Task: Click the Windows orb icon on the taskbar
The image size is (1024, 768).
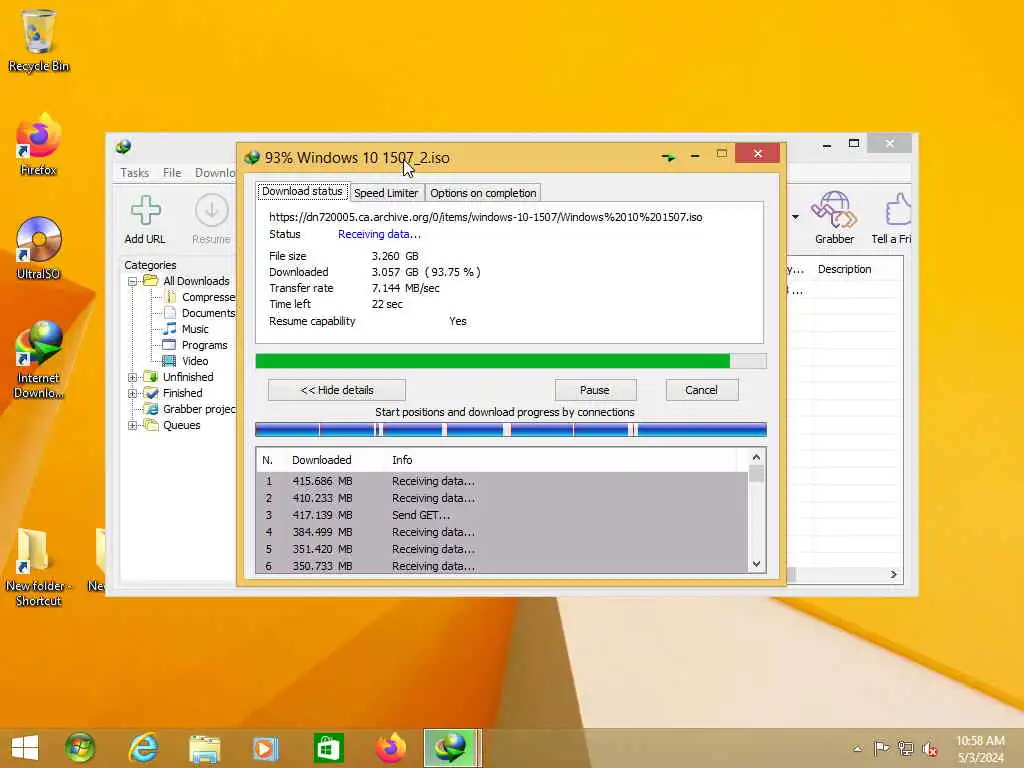Action: click(80, 748)
